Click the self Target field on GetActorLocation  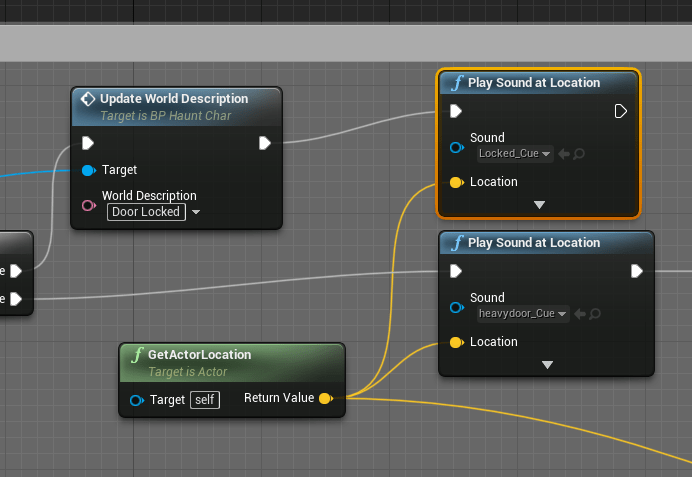205,400
